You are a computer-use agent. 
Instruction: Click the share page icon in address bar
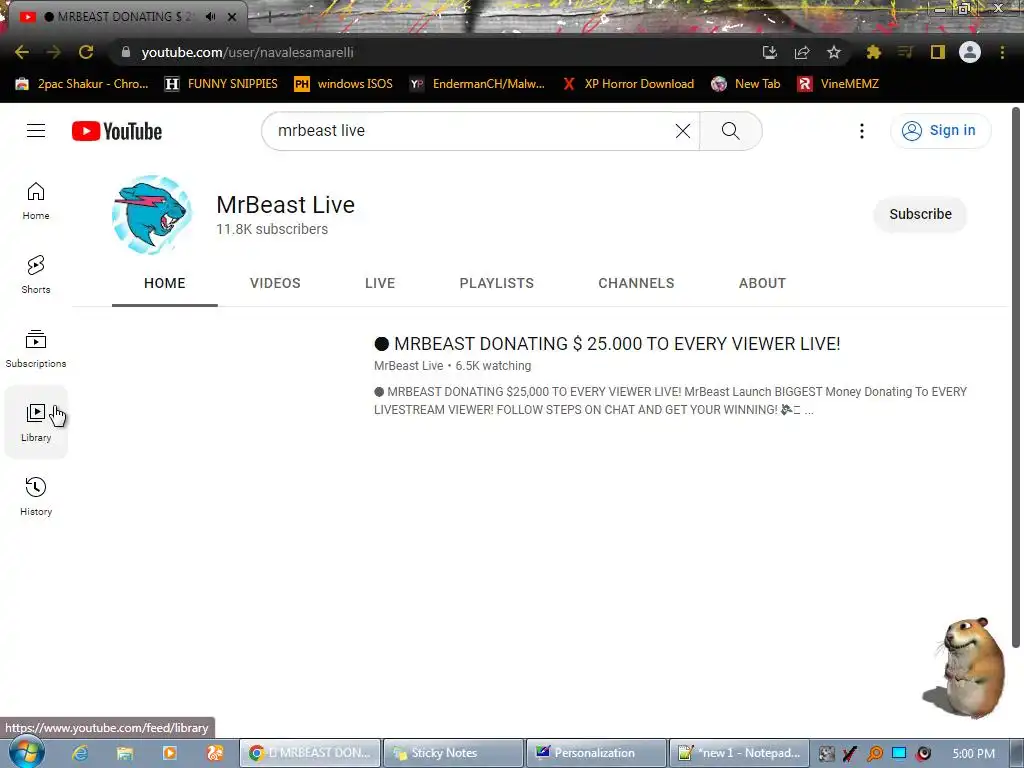802,52
